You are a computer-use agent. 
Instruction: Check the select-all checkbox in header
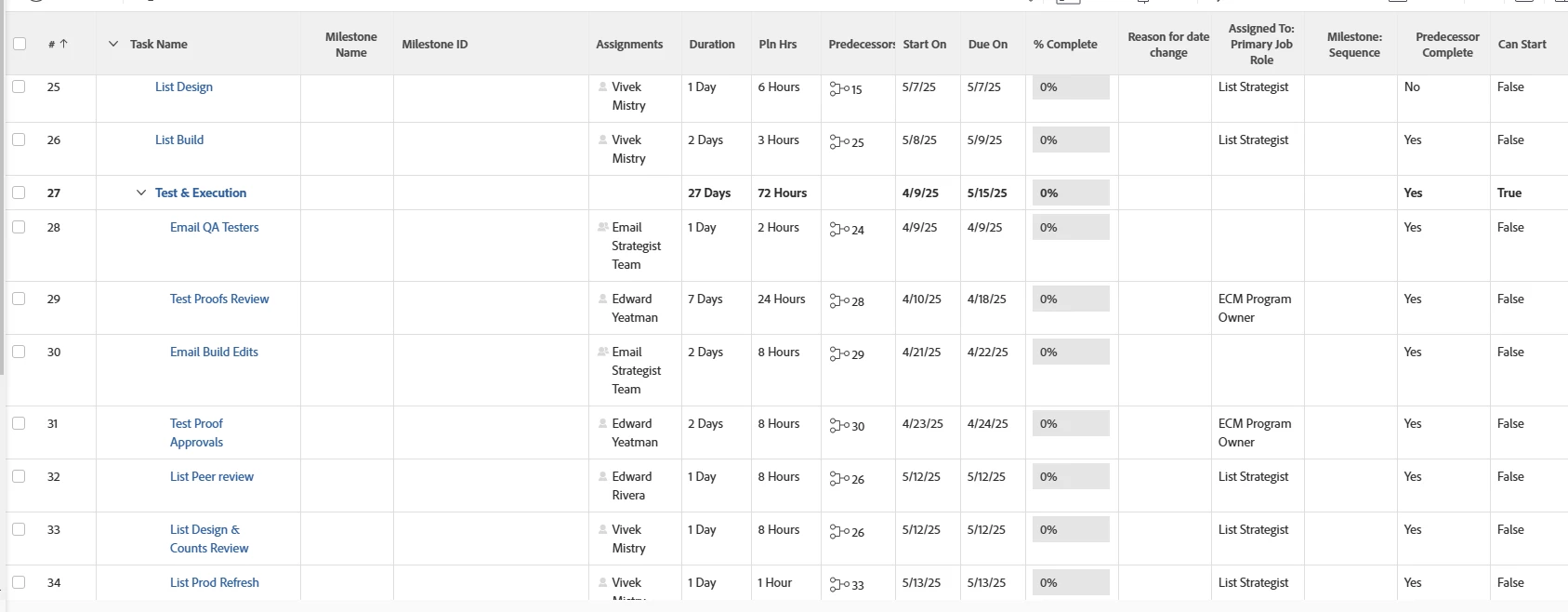click(20, 44)
